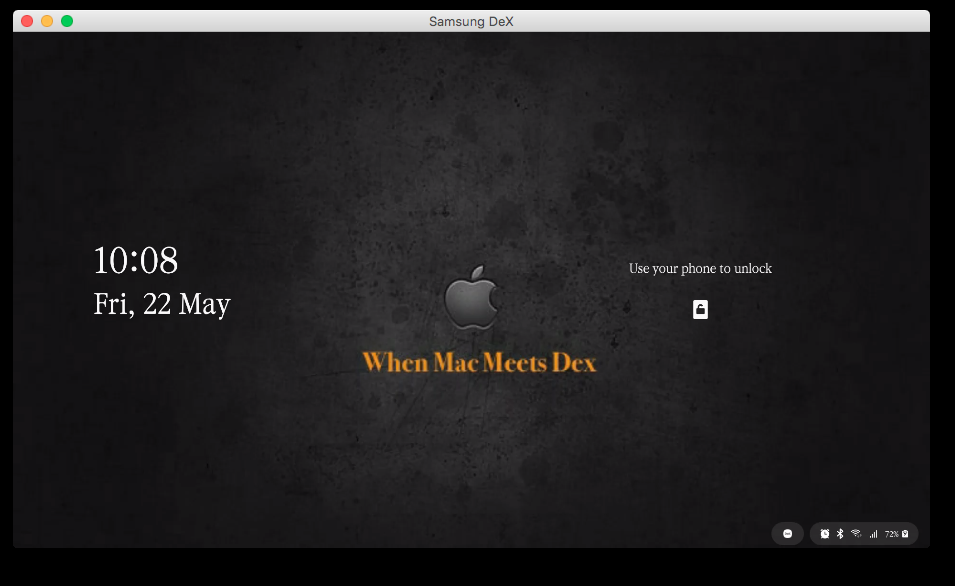Click the Wi-Fi status icon

click(x=856, y=534)
